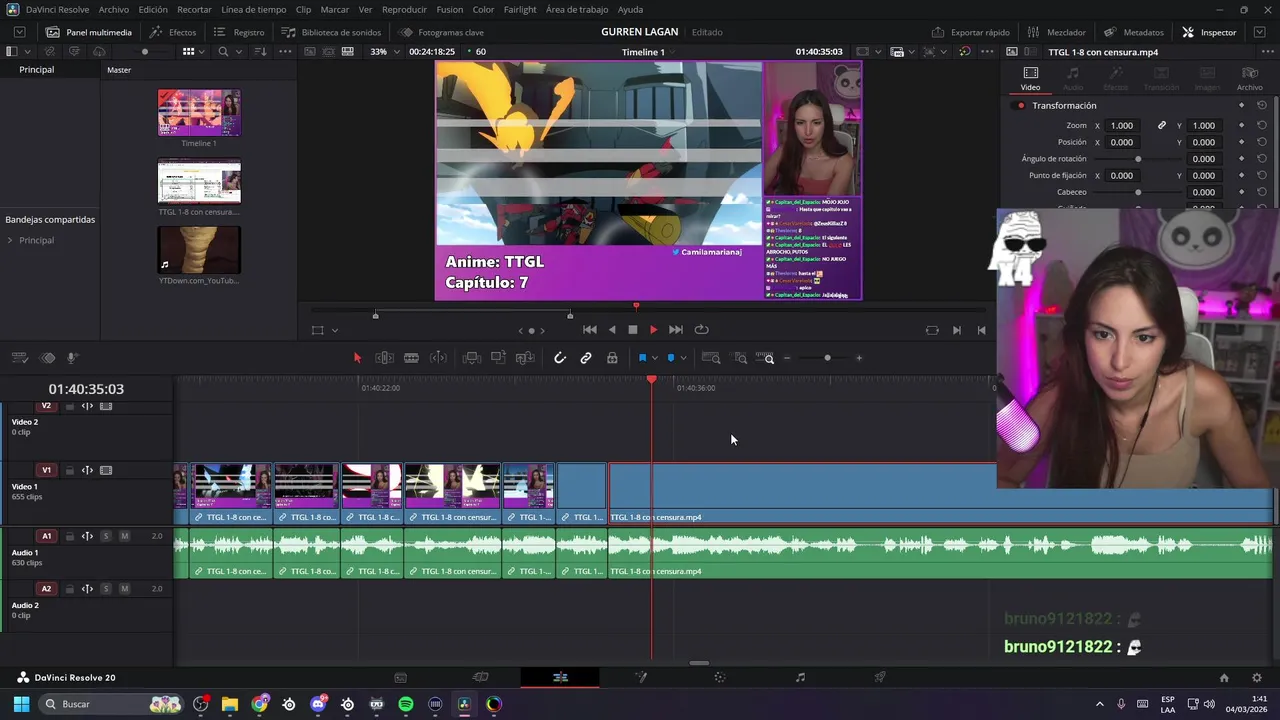Toggle the Inspector panel
Screen dimensions: 1280x720
[x=1209, y=32]
